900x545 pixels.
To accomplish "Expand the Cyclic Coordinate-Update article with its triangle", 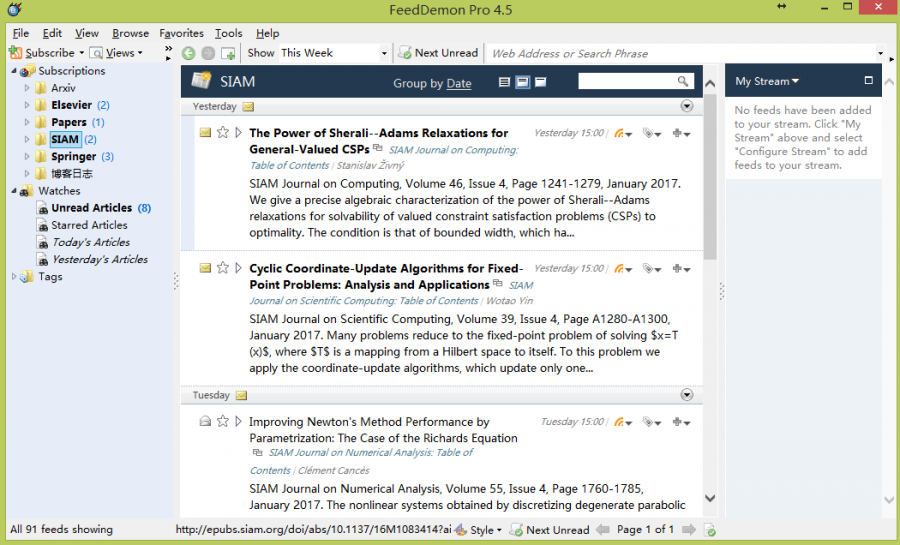I will [238, 268].
